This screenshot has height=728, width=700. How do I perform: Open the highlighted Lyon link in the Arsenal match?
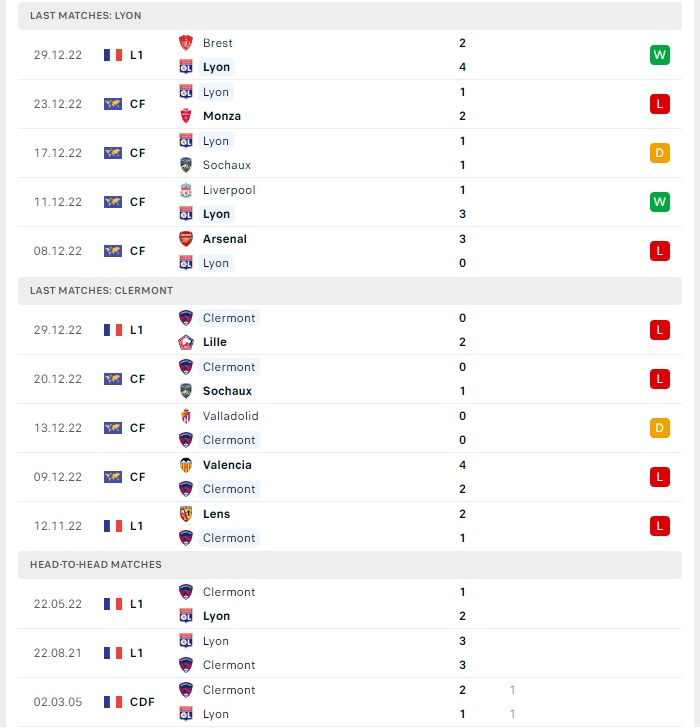tap(216, 263)
